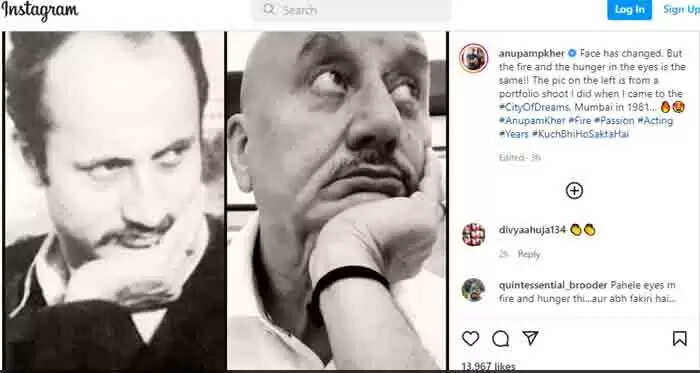Screen dimensions: 700x373
Task: Click the paper plane share icon
Action: pos(530,338)
